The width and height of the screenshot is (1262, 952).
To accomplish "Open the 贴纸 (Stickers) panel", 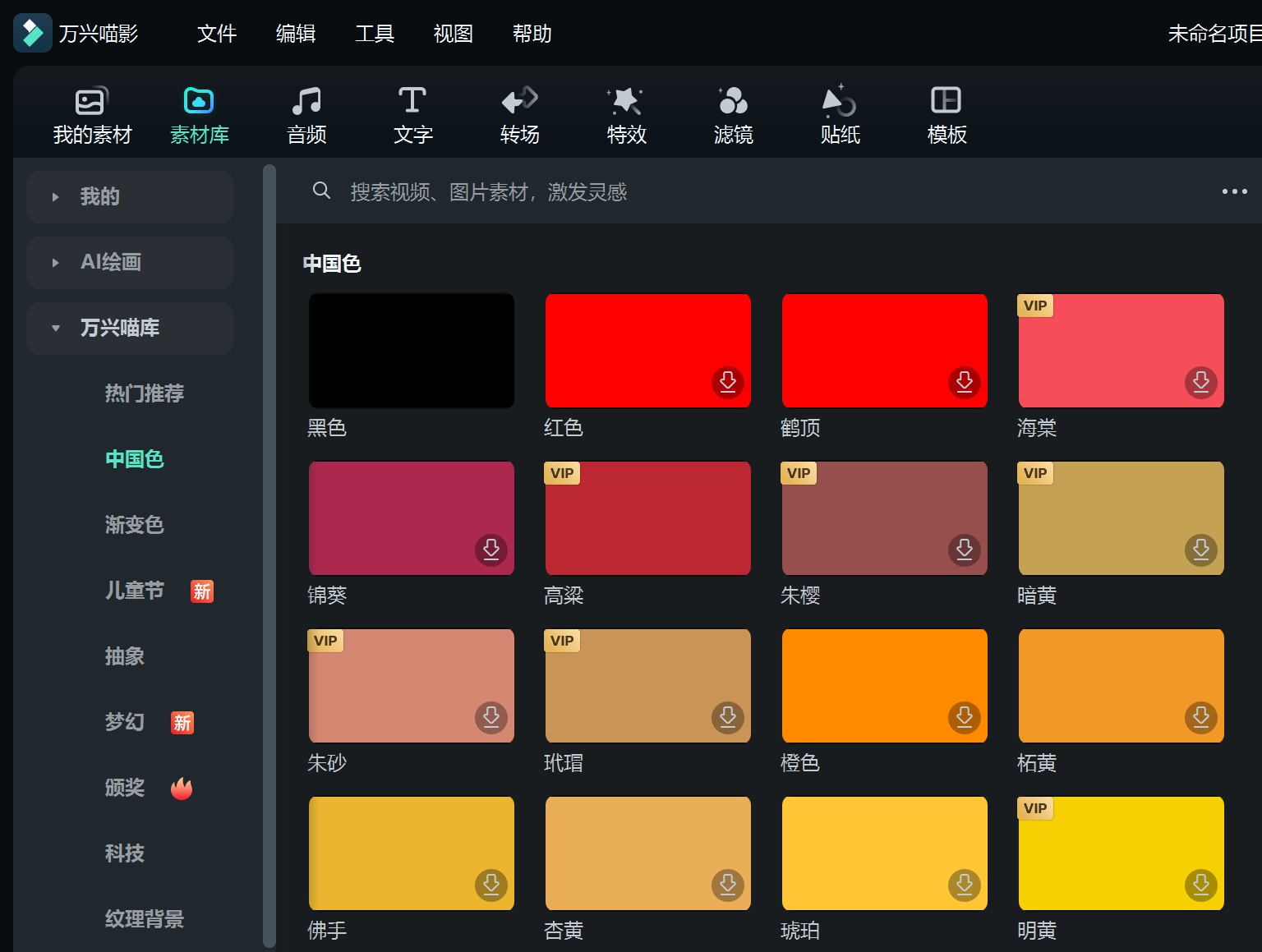I will coord(839,113).
